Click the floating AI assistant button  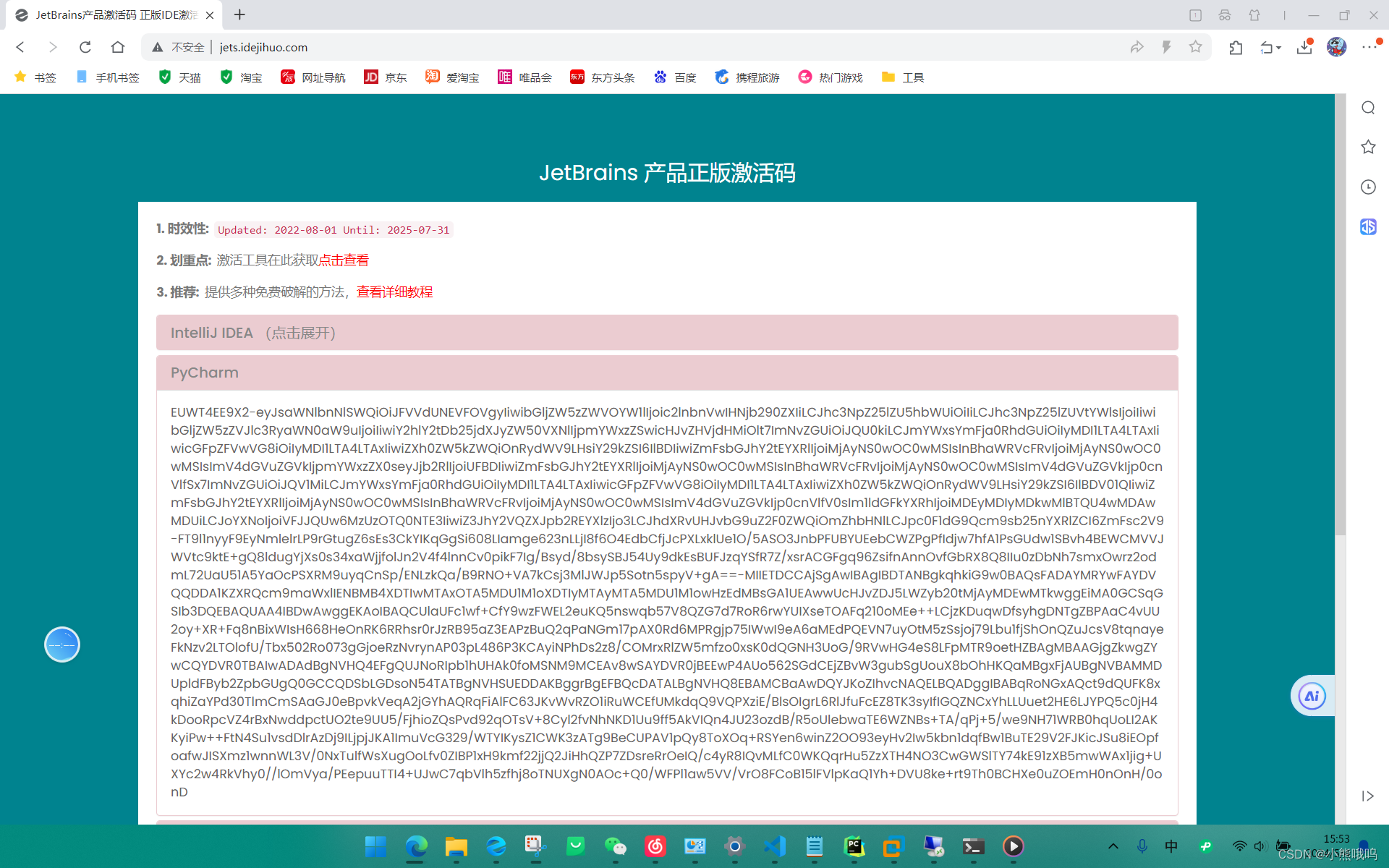coord(1312,696)
